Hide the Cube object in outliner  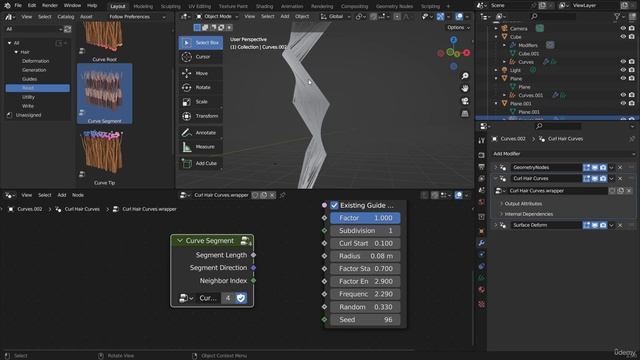click(x=623, y=37)
